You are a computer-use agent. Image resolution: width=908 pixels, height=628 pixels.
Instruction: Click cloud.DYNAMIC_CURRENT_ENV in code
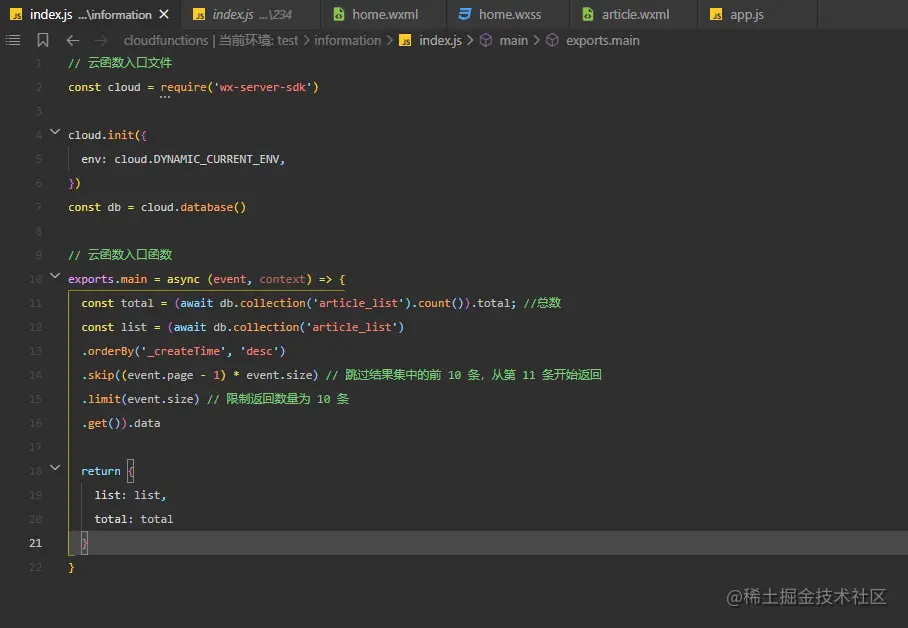click(199, 159)
